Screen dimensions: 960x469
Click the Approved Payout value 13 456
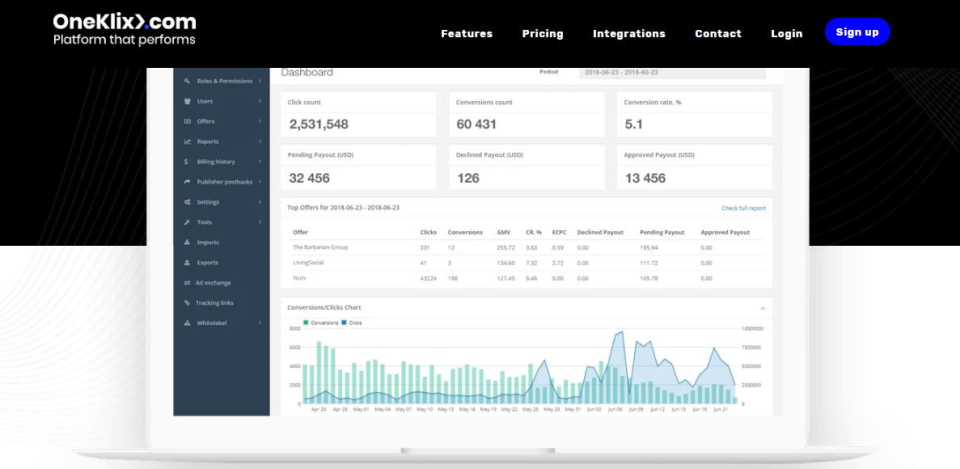[x=645, y=178]
